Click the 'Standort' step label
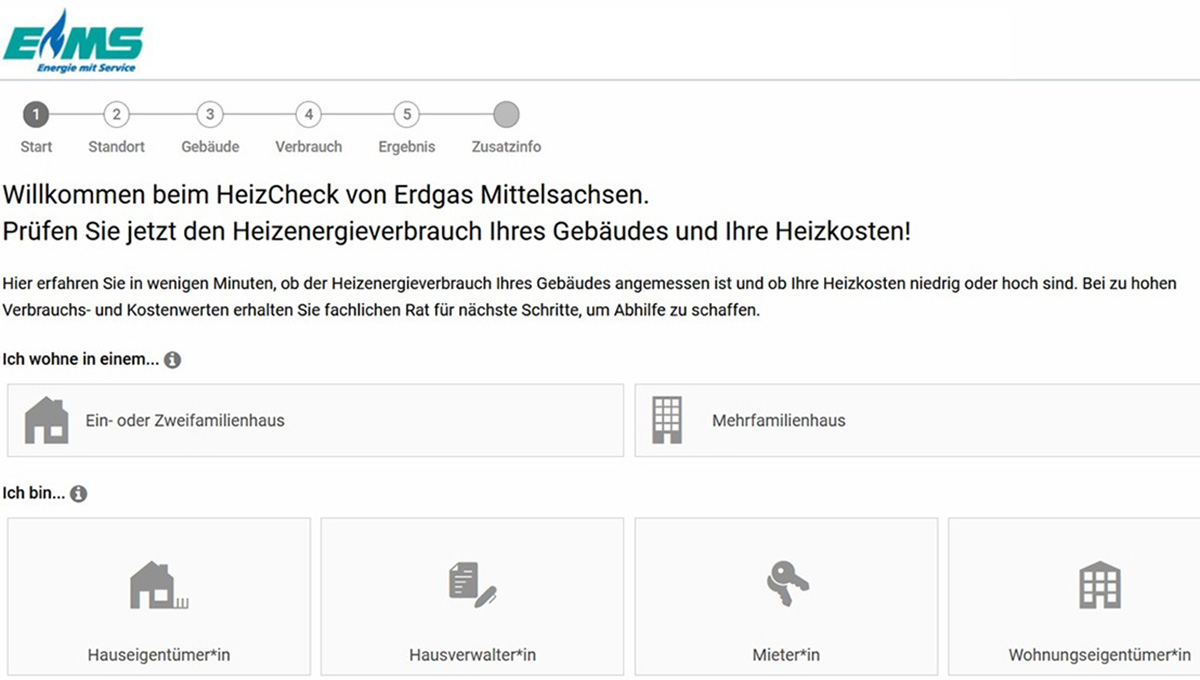Image resolution: width=1200 pixels, height=680 pixels. pyautogui.click(x=116, y=147)
